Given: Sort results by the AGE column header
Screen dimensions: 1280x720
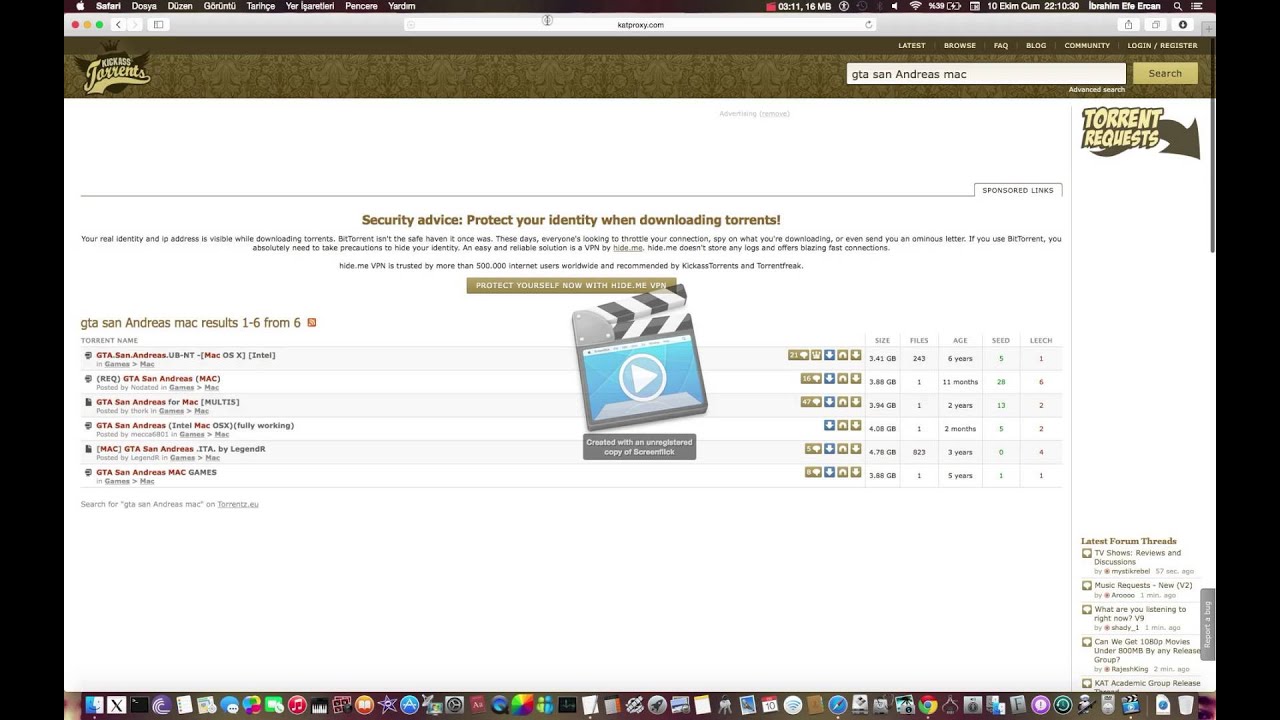Looking at the screenshot, I should 960,340.
